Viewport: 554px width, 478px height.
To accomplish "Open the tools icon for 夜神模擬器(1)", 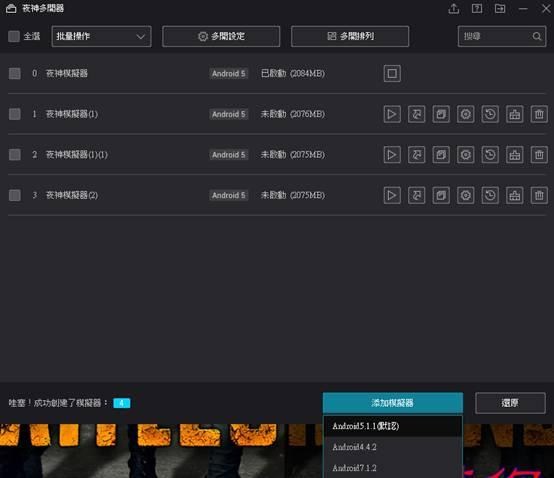I will pos(514,114).
